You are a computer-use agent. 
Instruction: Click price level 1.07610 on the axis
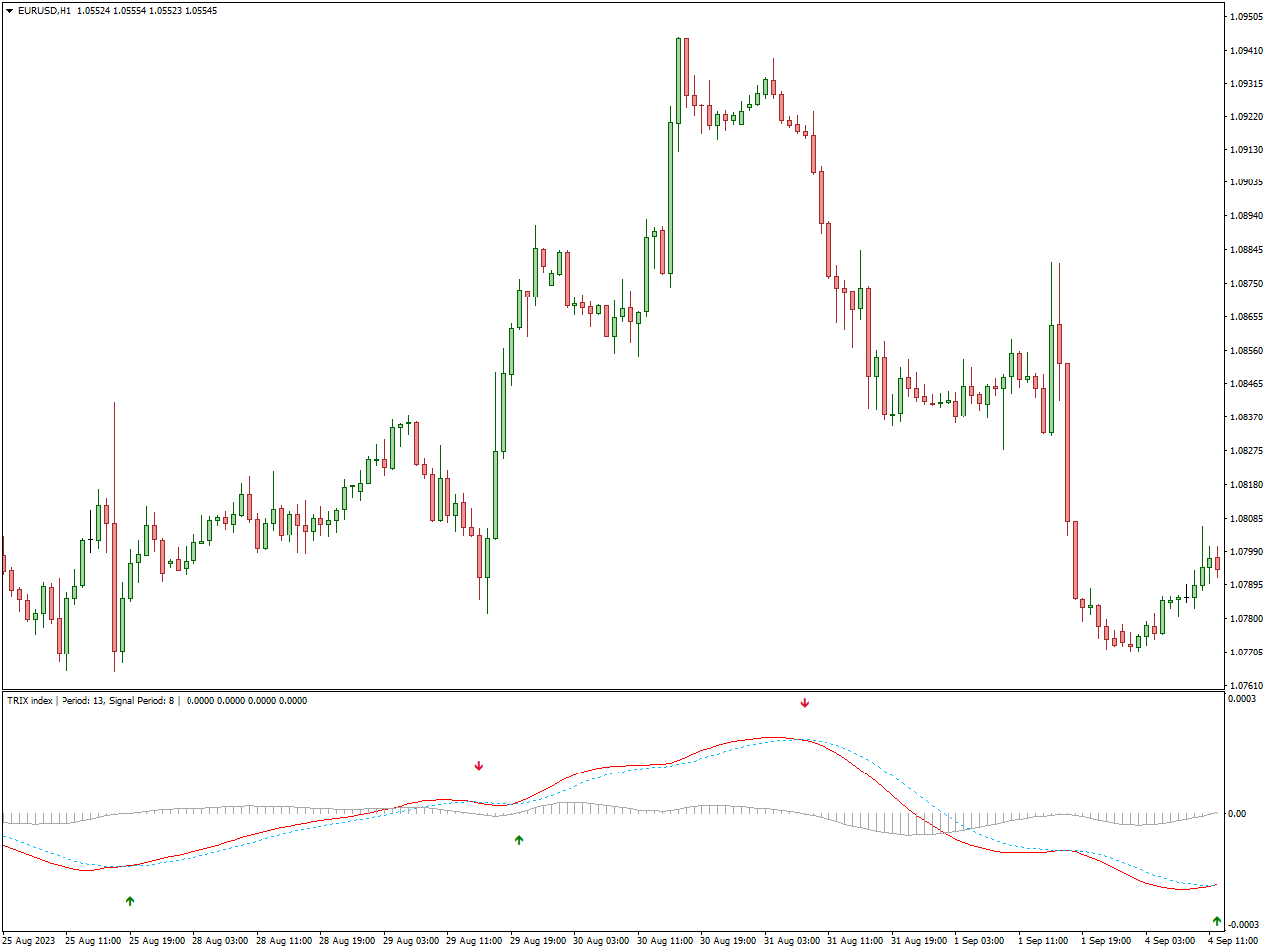click(1246, 686)
